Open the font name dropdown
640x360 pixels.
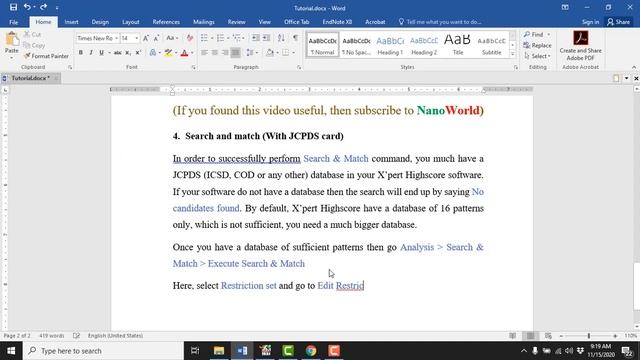(x=116, y=38)
